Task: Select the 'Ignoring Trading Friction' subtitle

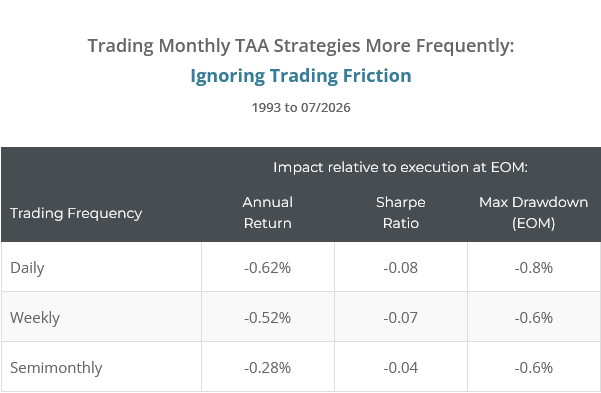Action: pyautogui.click(x=301, y=76)
